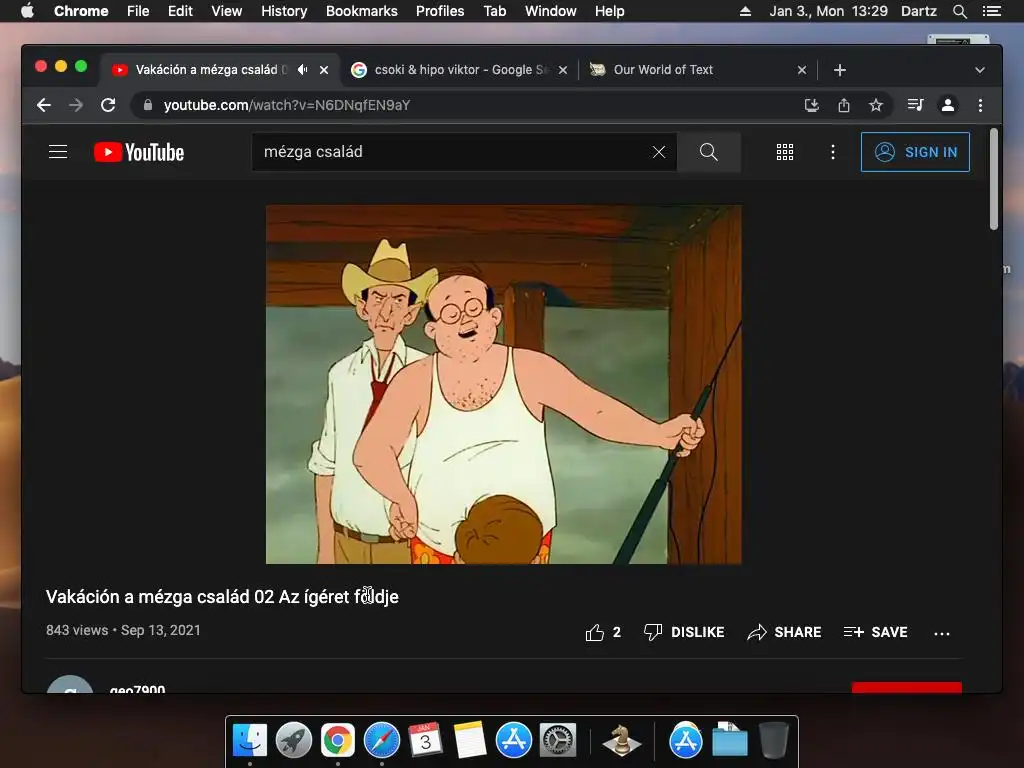Open Control Center list icon in the menu bar
The width and height of the screenshot is (1024, 768).
(991, 11)
